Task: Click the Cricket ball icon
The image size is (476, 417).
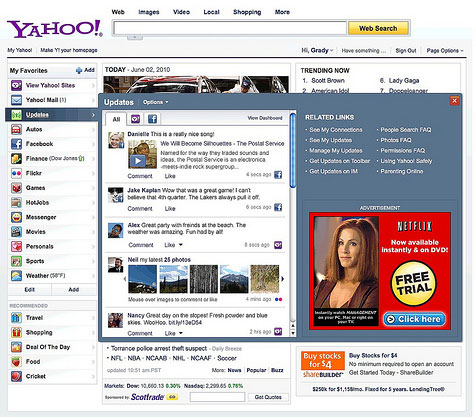Action: [16, 377]
